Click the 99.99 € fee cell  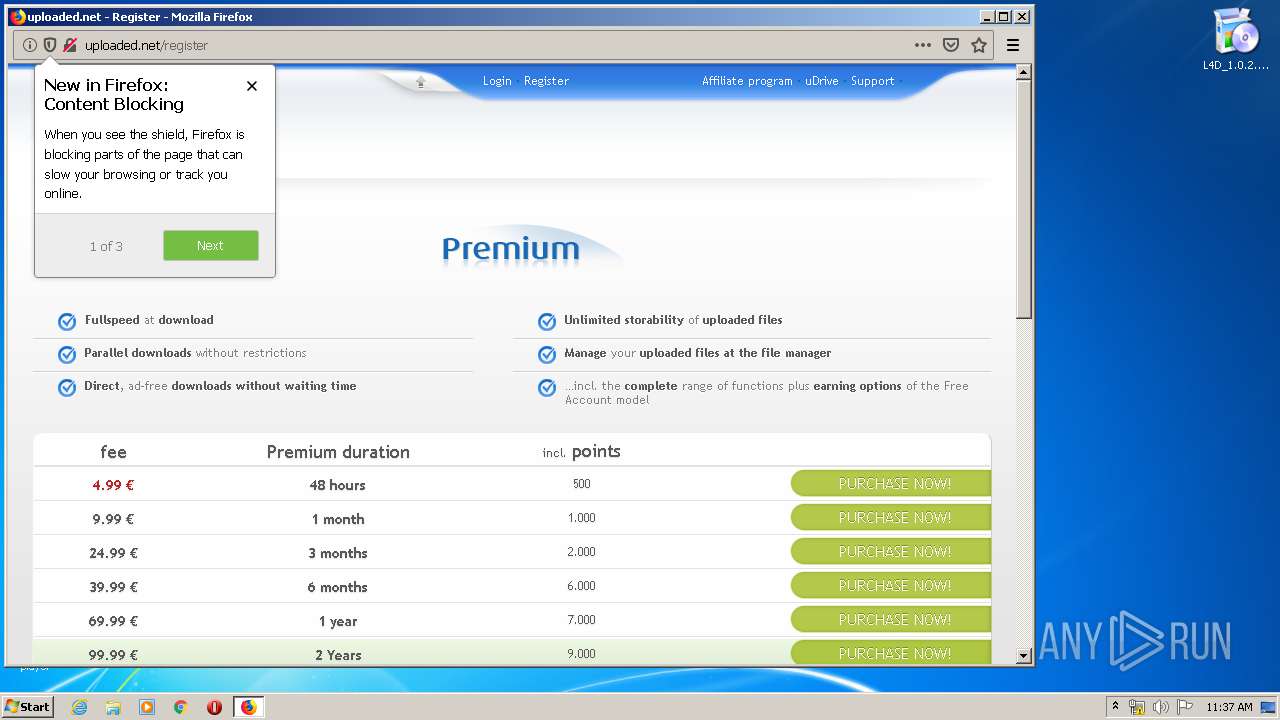click(113, 655)
